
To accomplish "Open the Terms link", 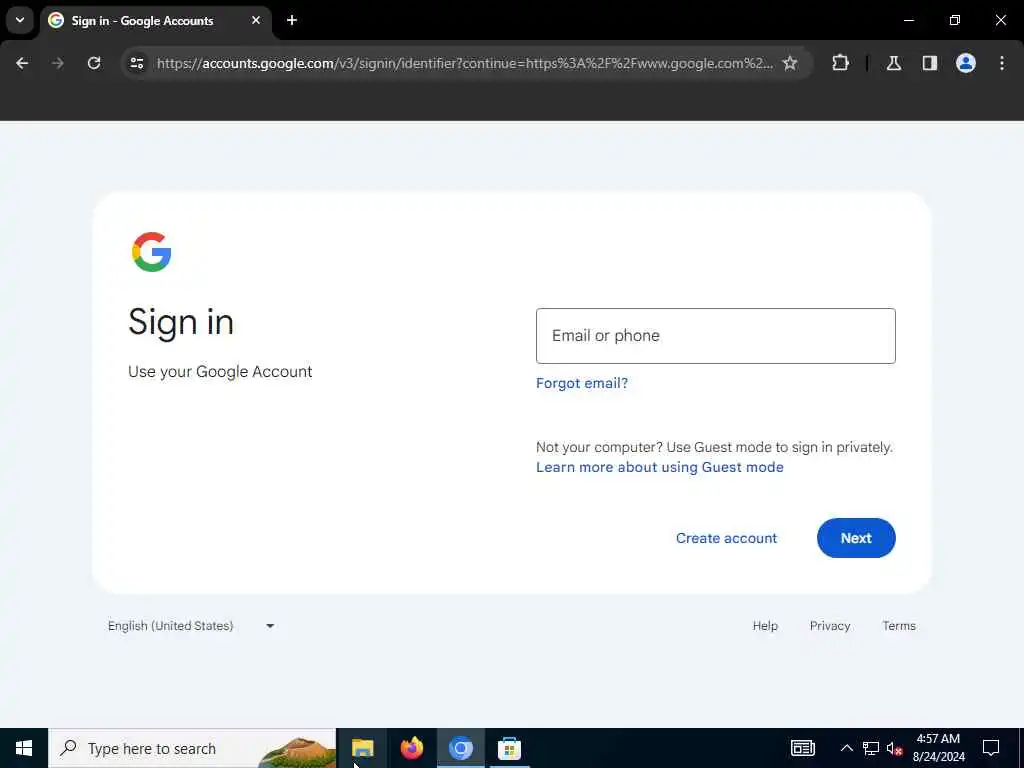I will pos(899,626).
